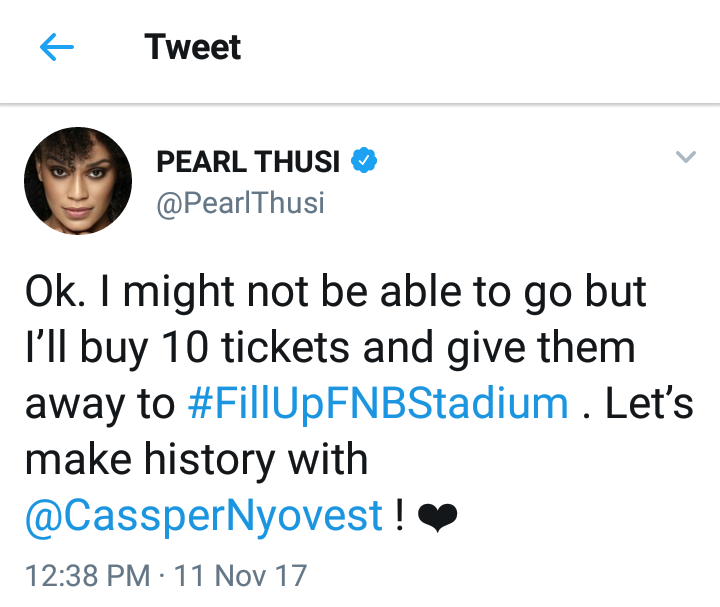
Task: Expand the tweet options chevron
Action: tap(686, 157)
